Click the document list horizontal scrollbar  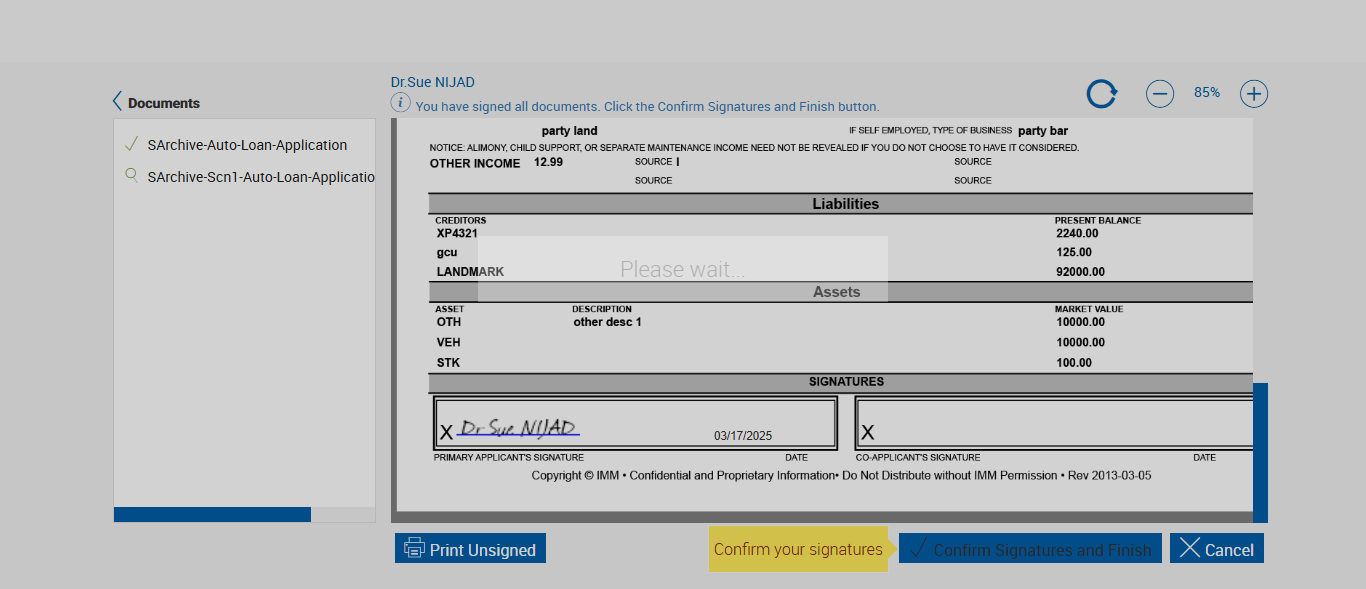212,514
